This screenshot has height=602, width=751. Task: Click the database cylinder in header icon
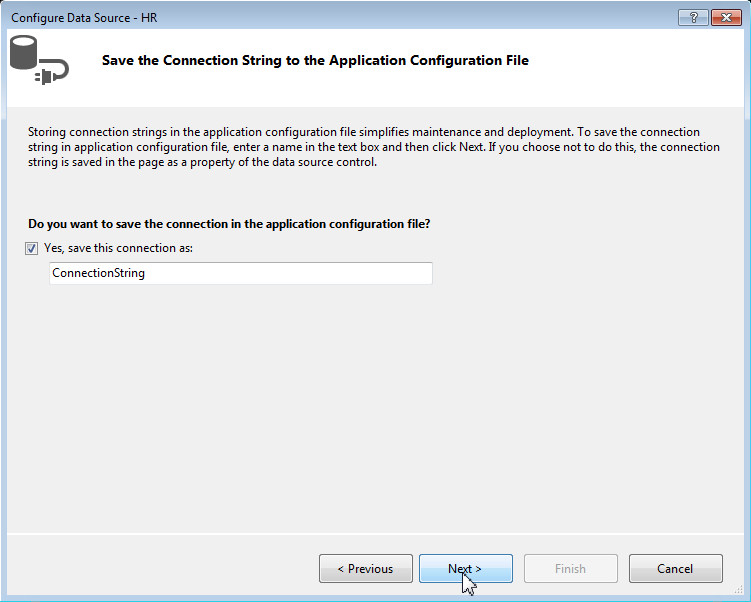point(26,52)
